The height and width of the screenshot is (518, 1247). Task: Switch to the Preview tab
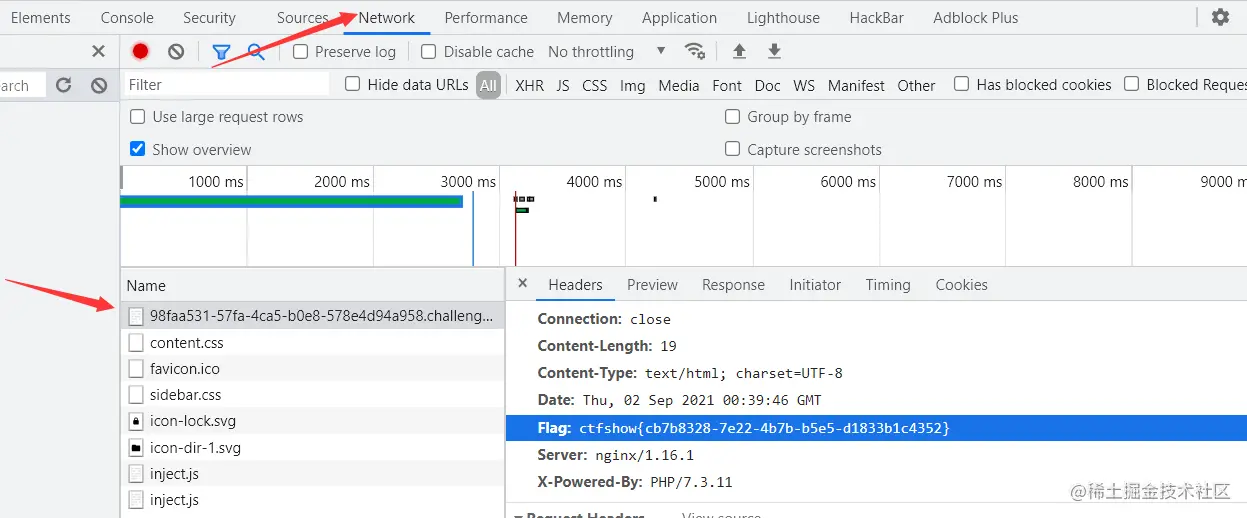pos(652,285)
